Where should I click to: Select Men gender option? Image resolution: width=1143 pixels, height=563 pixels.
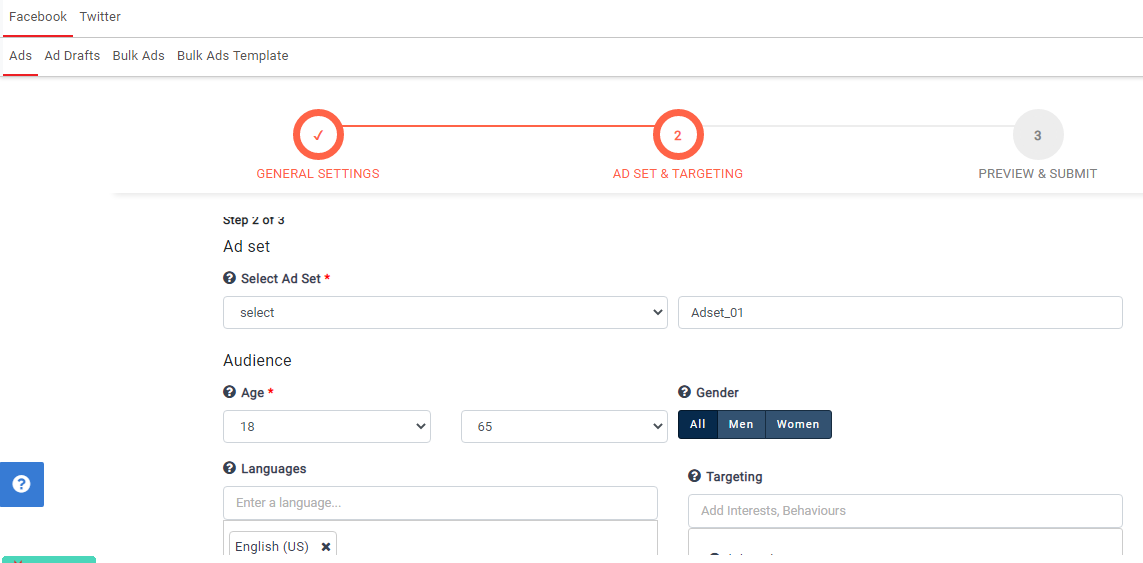pos(741,425)
